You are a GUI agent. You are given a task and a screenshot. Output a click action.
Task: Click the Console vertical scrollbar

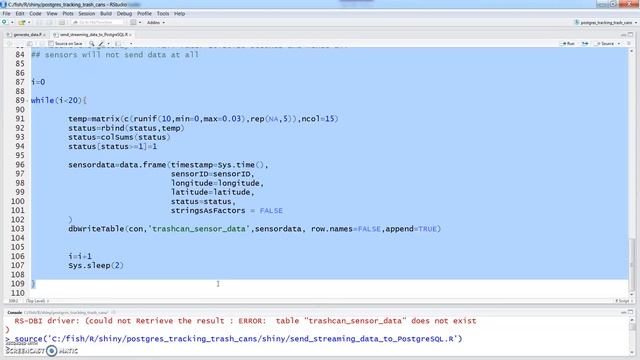pos(632,336)
